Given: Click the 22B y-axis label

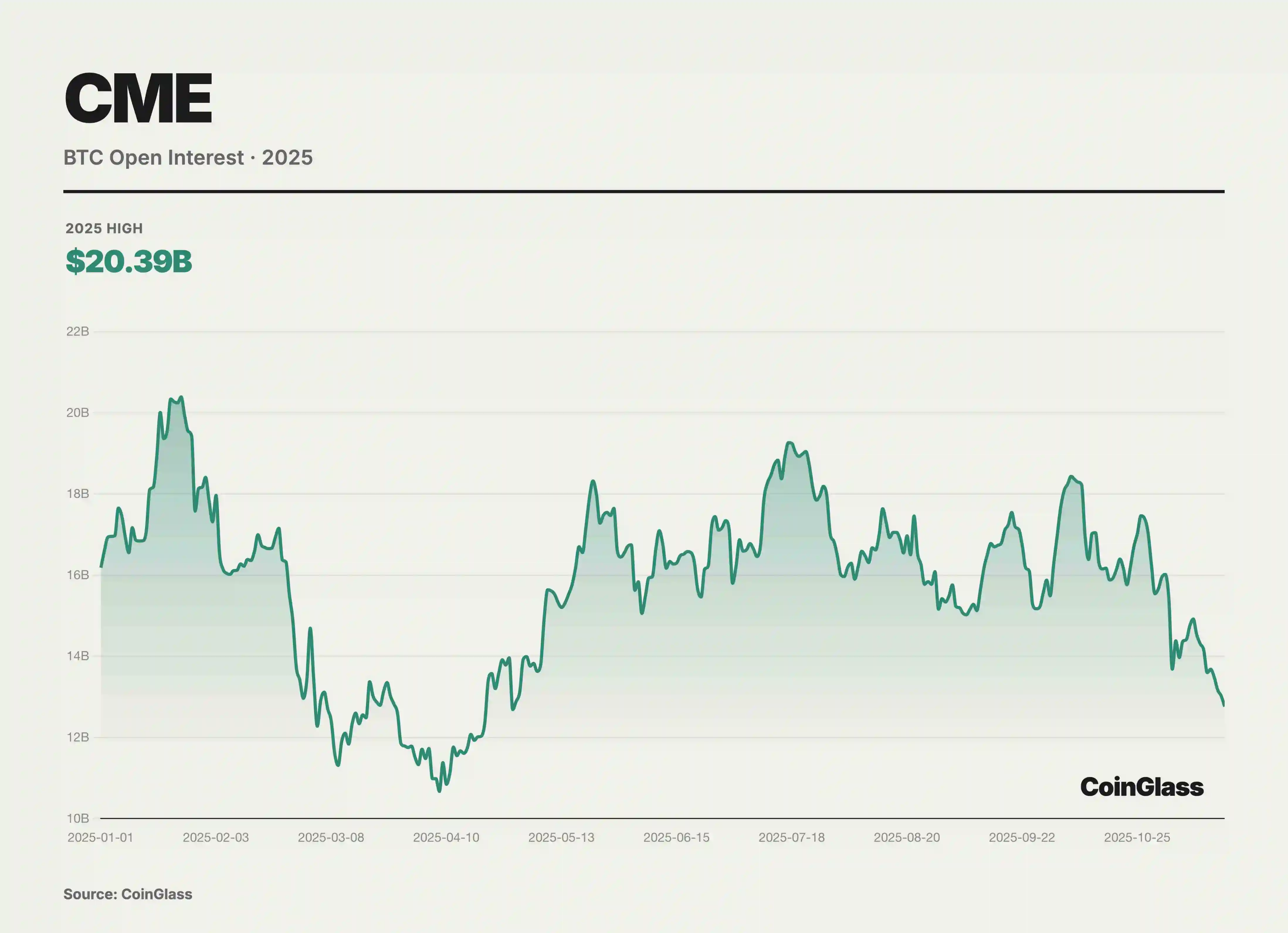Looking at the screenshot, I should (x=78, y=332).
